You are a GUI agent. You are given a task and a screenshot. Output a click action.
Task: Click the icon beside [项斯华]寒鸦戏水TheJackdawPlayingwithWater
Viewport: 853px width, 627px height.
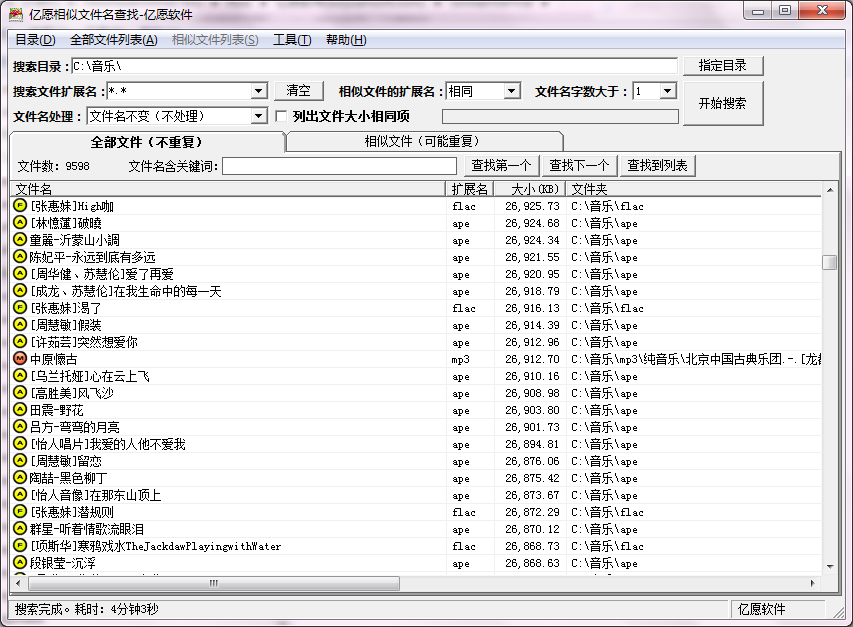click(19, 545)
